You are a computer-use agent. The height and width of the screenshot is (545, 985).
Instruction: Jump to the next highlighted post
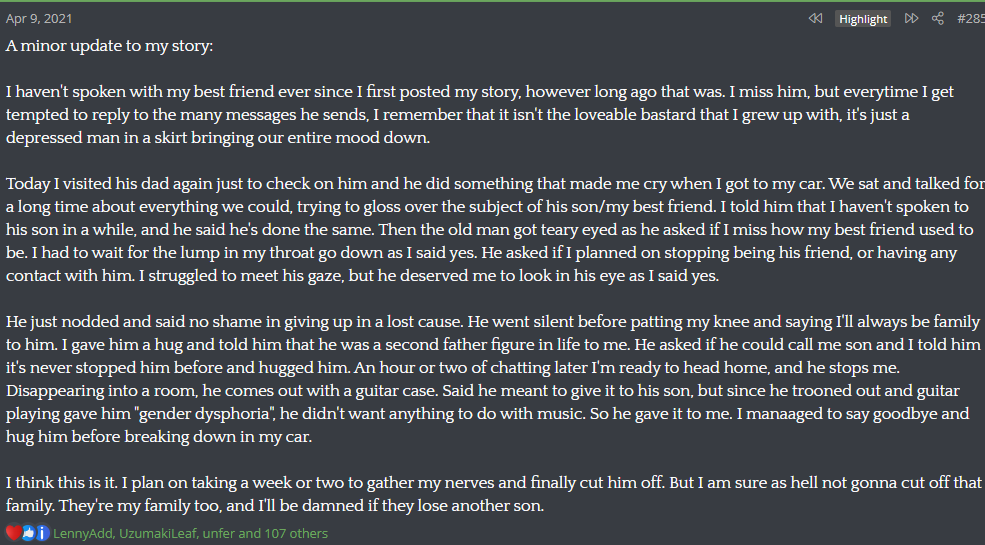tap(911, 19)
